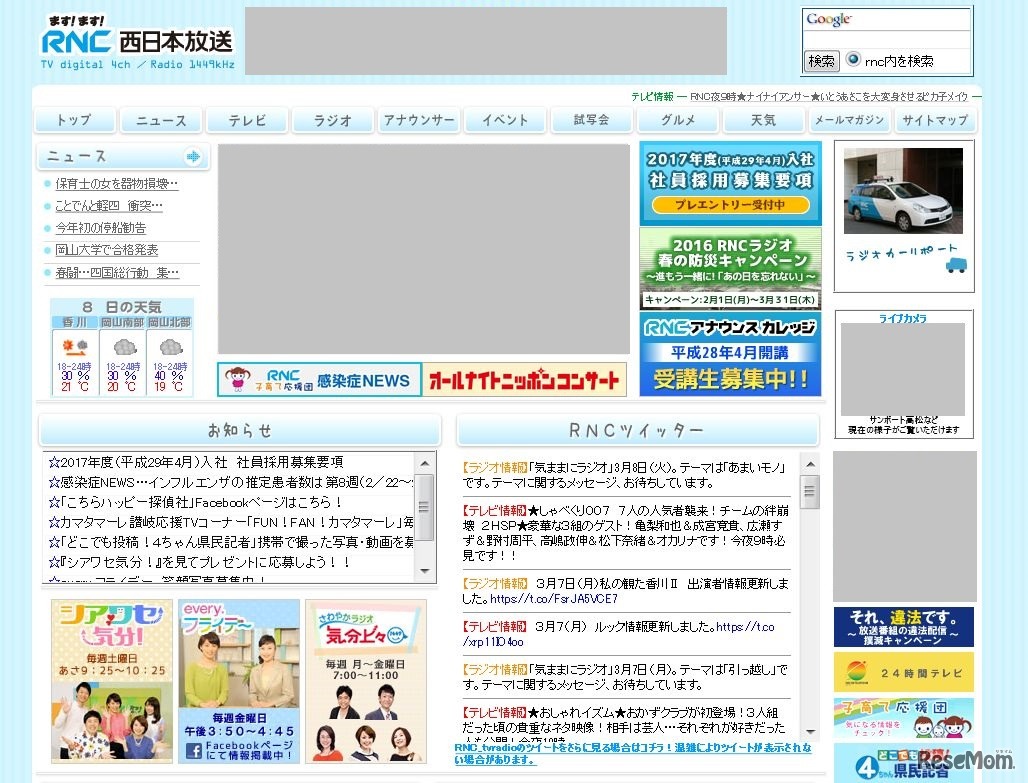Viewport: 1028px width, 783px height.
Task: Open the RNC_tvradioのツイート link
Action: [633, 753]
